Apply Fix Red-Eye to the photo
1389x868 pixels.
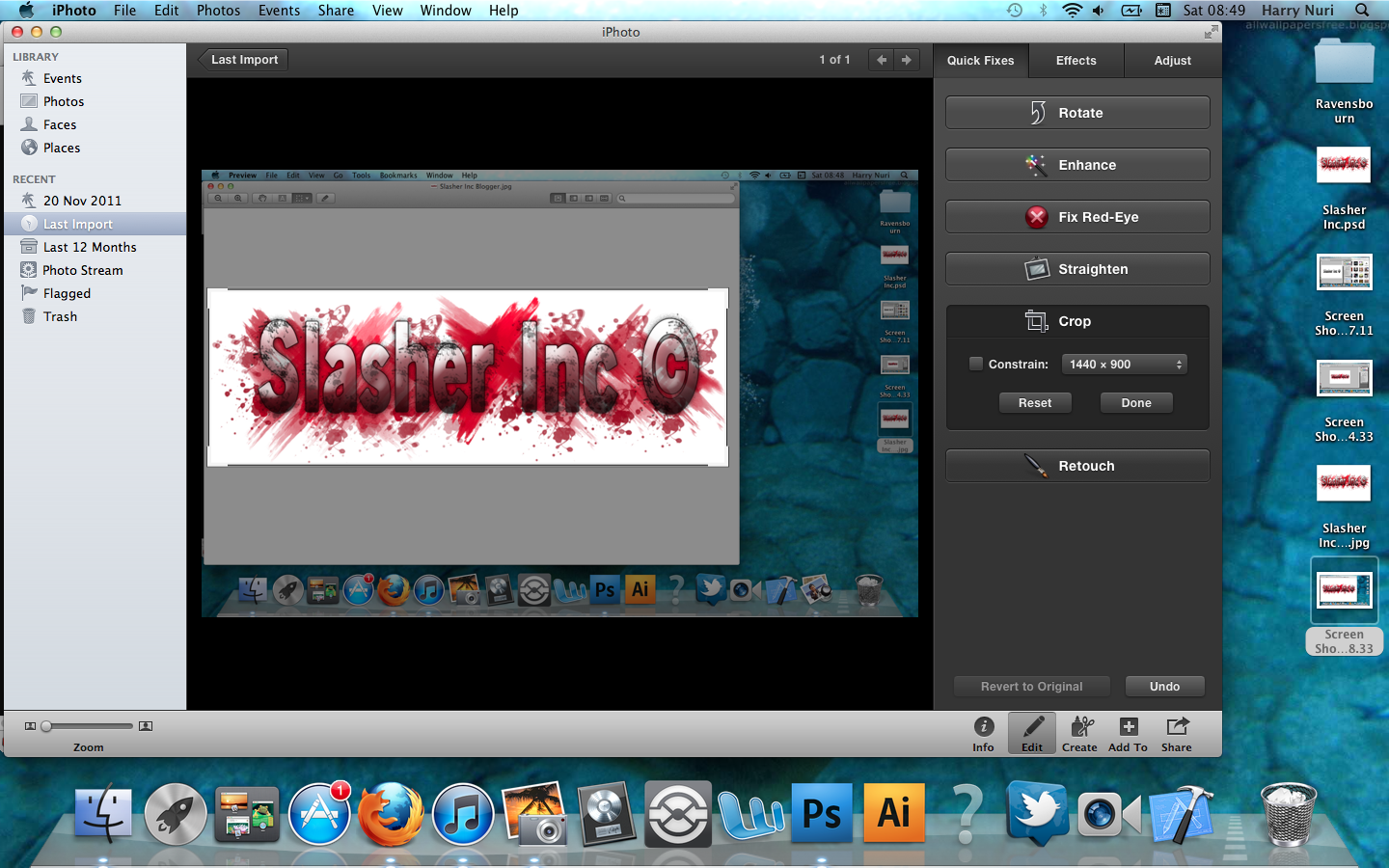pyautogui.click(x=1076, y=216)
